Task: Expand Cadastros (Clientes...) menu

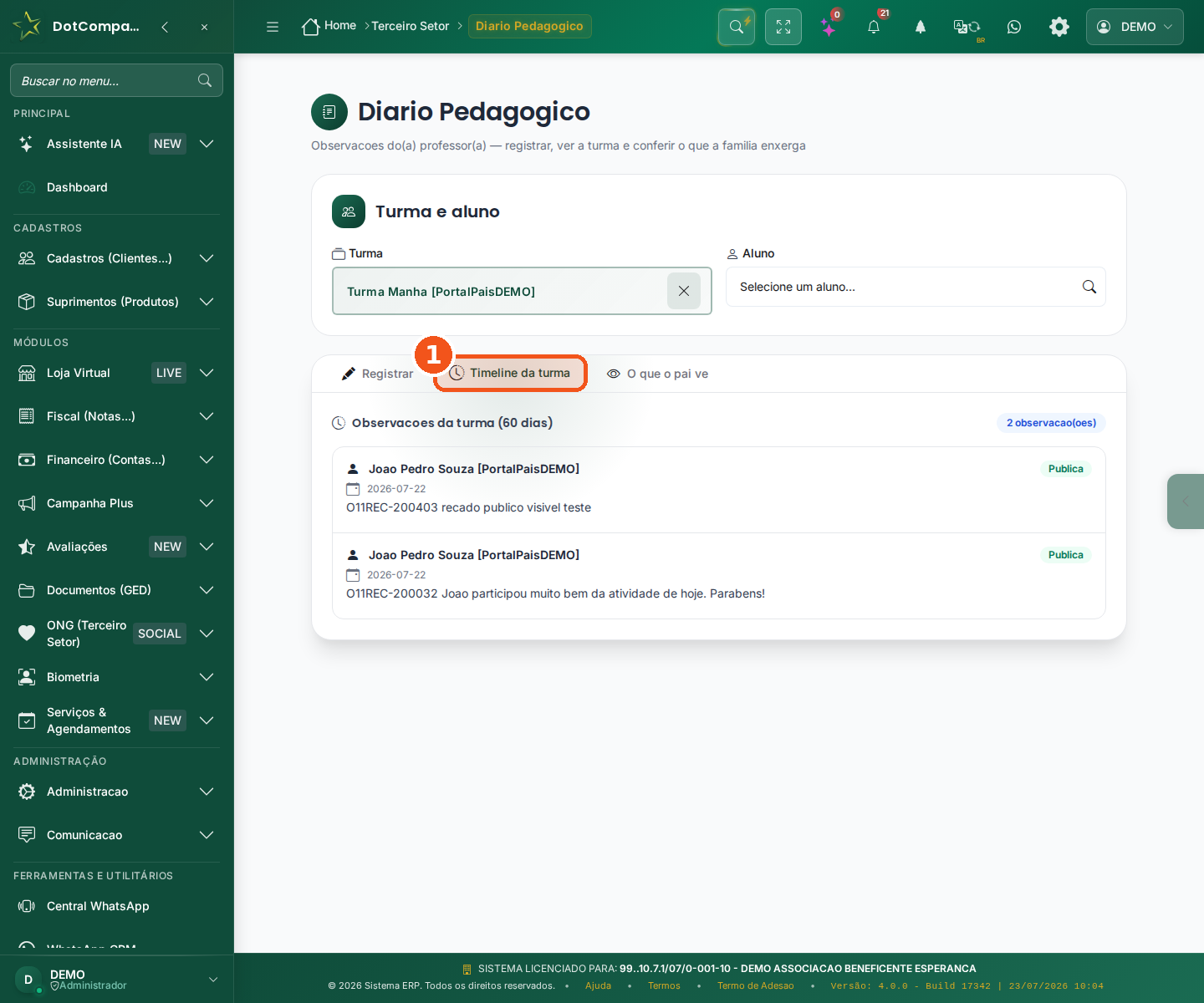Action: 116,258
